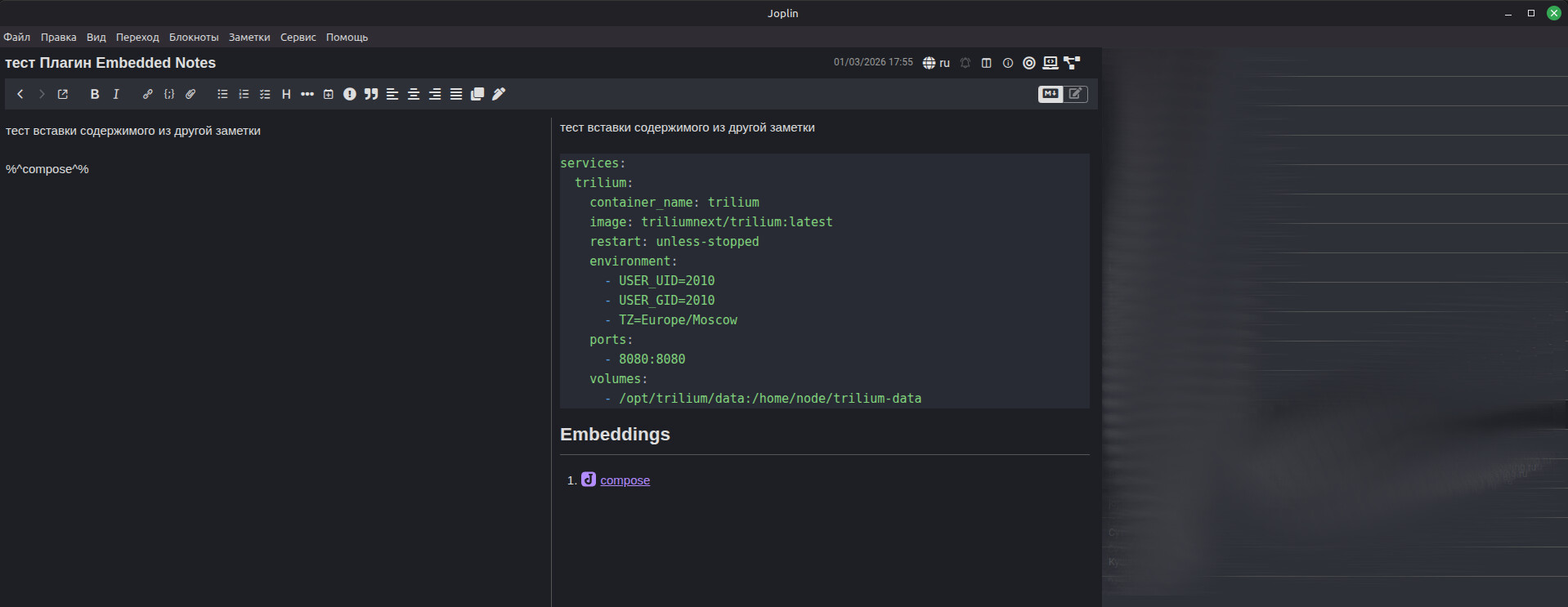The image size is (1568, 607).
Task: Open the spell-check language ru selector
Action: pyautogui.click(x=936, y=63)
